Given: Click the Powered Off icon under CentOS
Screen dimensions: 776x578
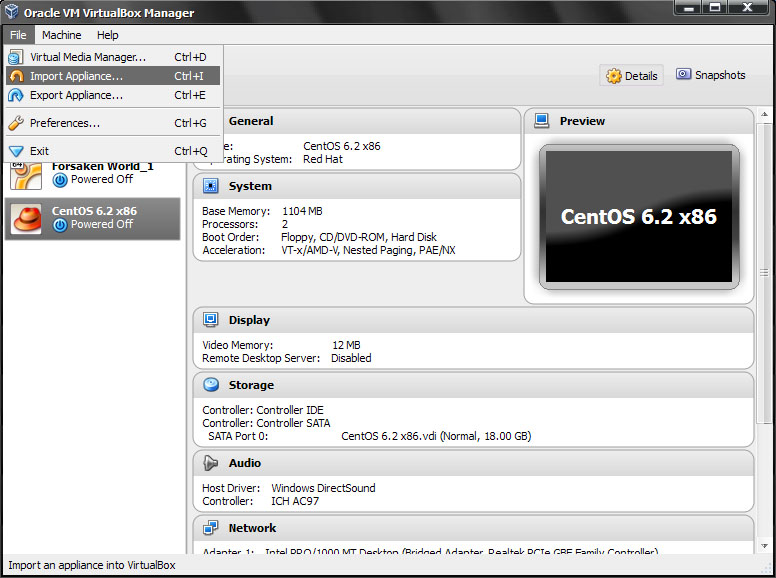Looking at the screenshot, I should tap(60, 225).
